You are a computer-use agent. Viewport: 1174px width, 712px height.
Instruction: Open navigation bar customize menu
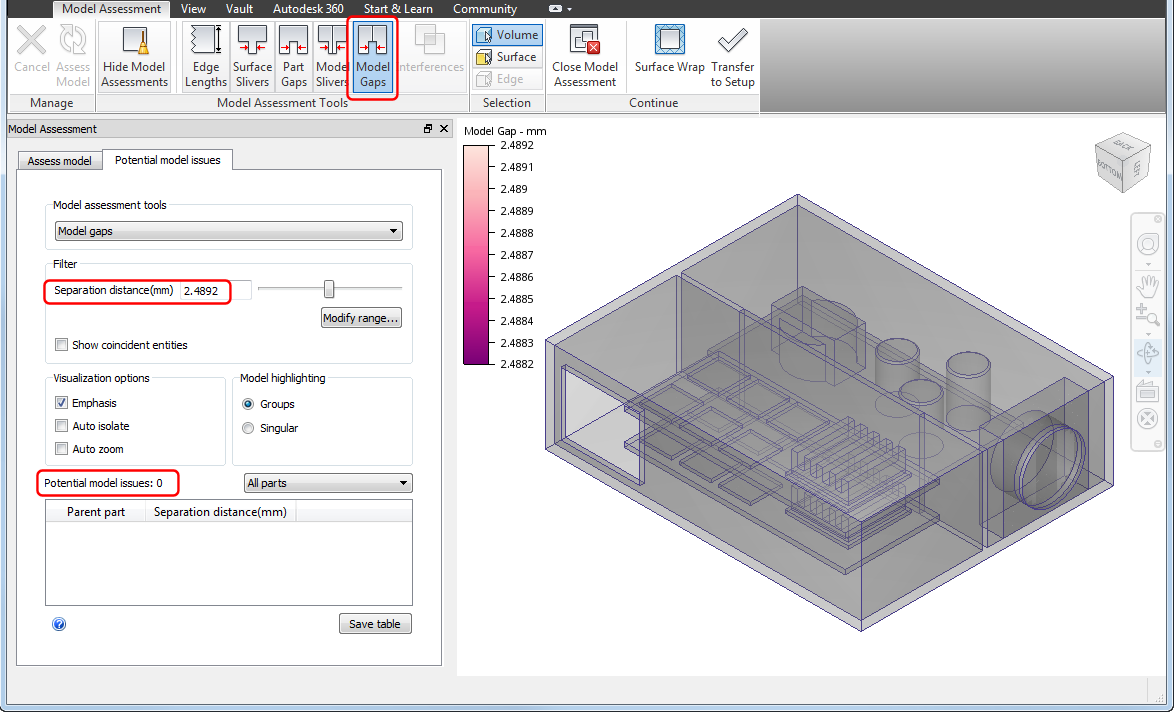pos(1158,444)
